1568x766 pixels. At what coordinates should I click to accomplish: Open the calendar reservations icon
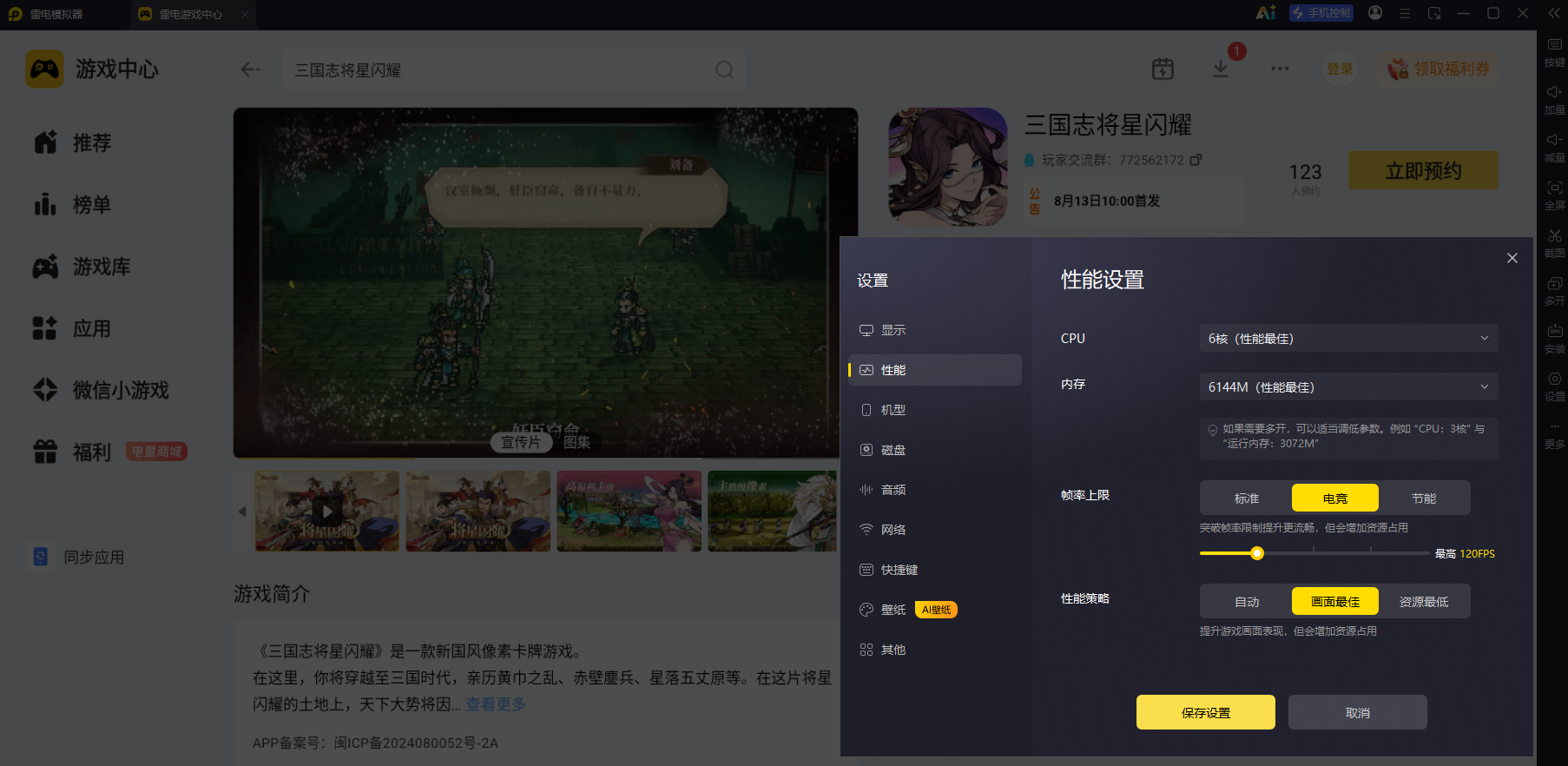pos(1163,69)
